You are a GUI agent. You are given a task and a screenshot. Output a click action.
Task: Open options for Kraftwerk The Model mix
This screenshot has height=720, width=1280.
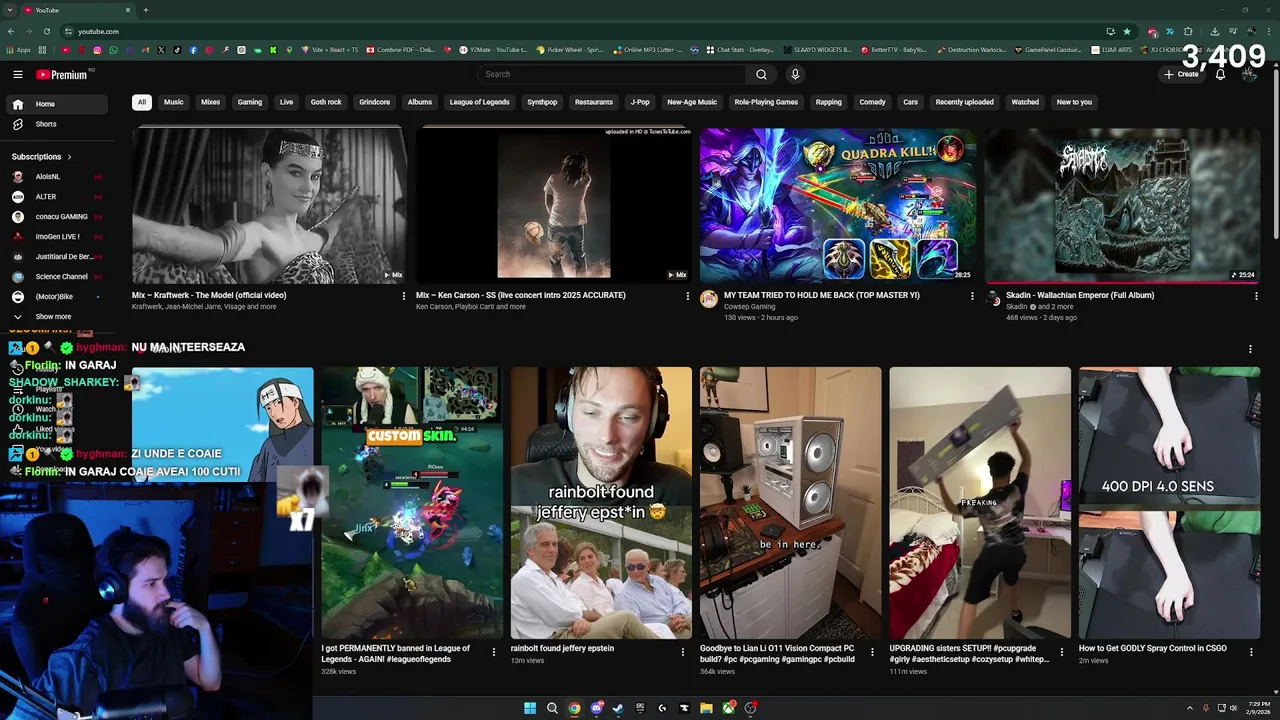coord(403,296)
